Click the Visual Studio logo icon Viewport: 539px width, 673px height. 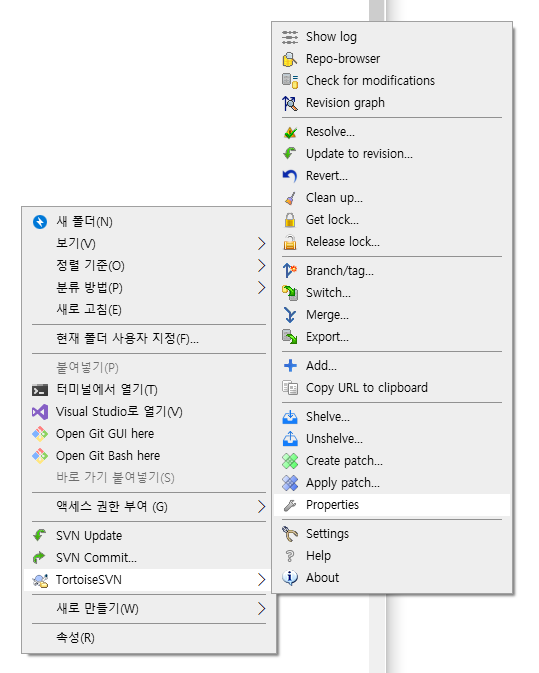coord(40,412)
